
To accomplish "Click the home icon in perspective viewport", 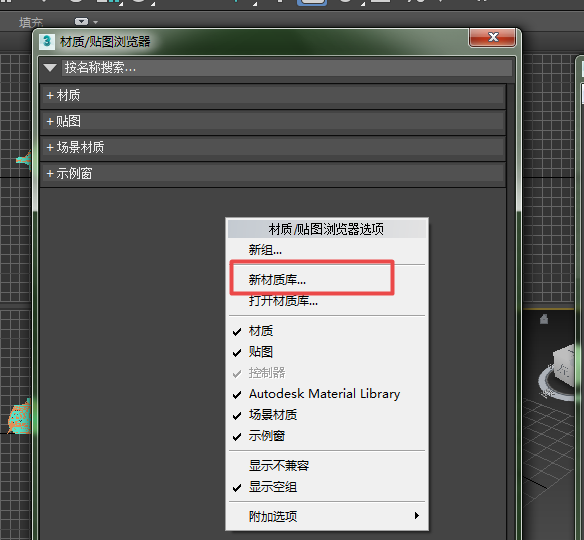I will tap(544, 319).
